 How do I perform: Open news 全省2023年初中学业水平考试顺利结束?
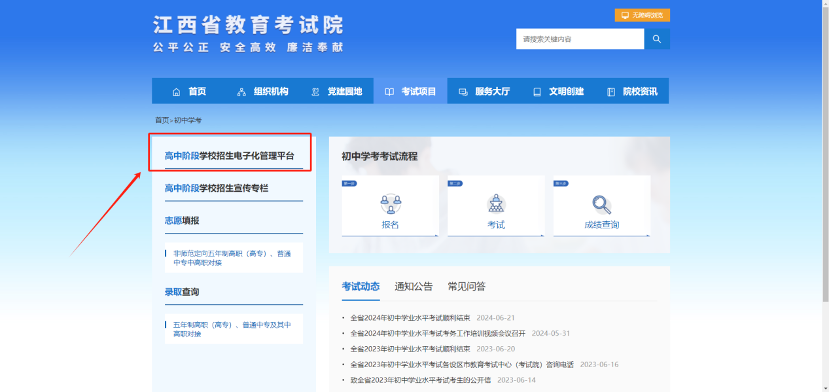click(x=410, y=349)
